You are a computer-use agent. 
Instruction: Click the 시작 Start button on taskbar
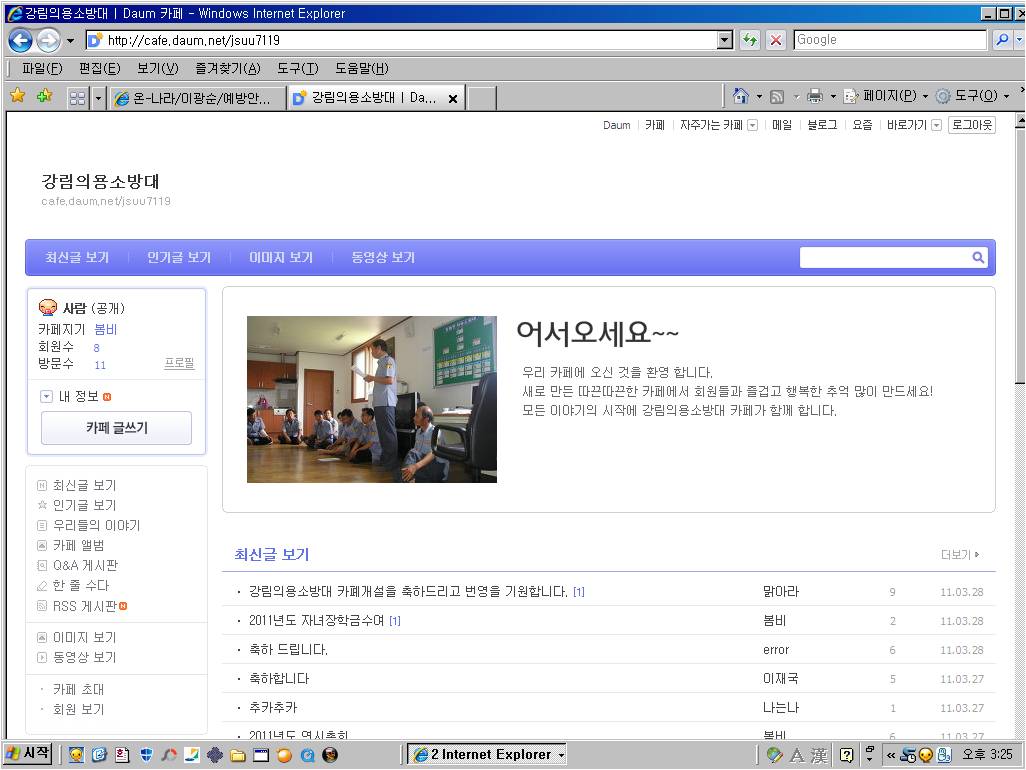pos(28,754)
